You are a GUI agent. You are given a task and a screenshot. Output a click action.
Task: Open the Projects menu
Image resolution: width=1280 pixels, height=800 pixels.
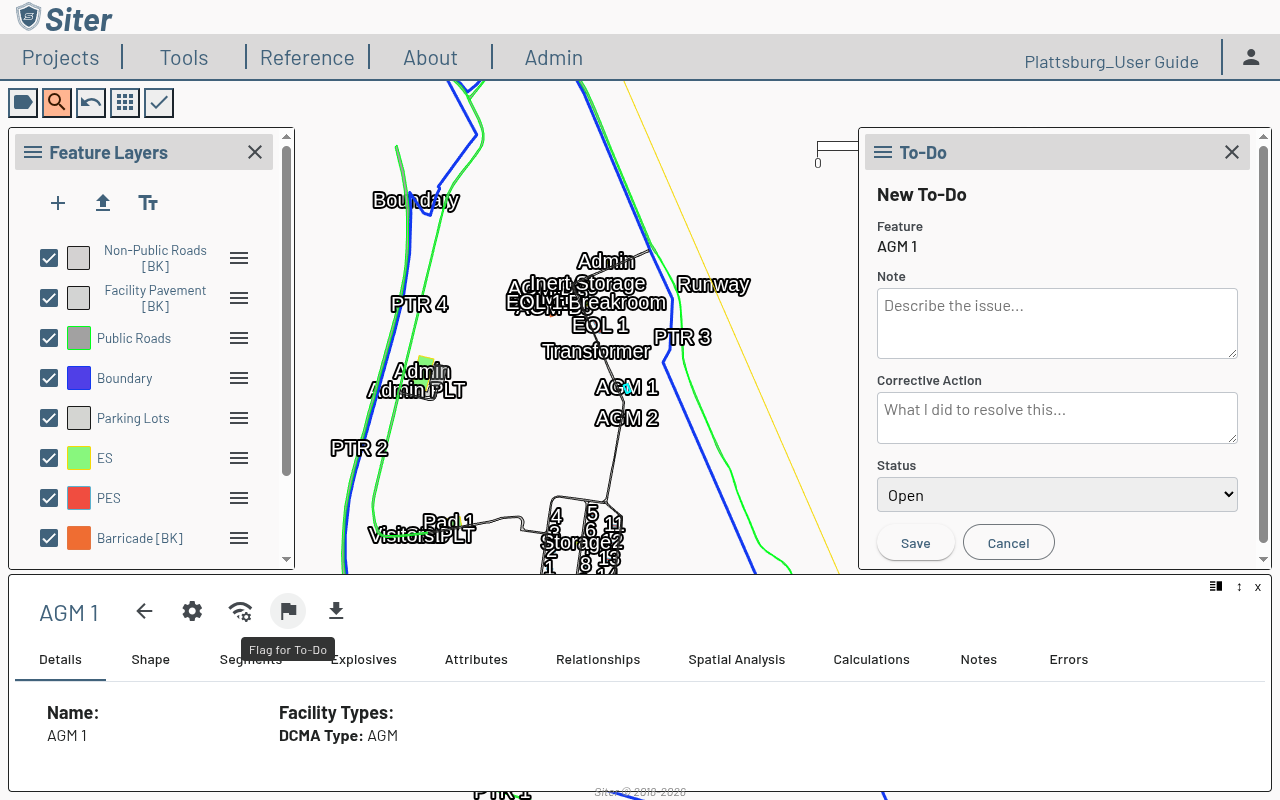[61, 58]
